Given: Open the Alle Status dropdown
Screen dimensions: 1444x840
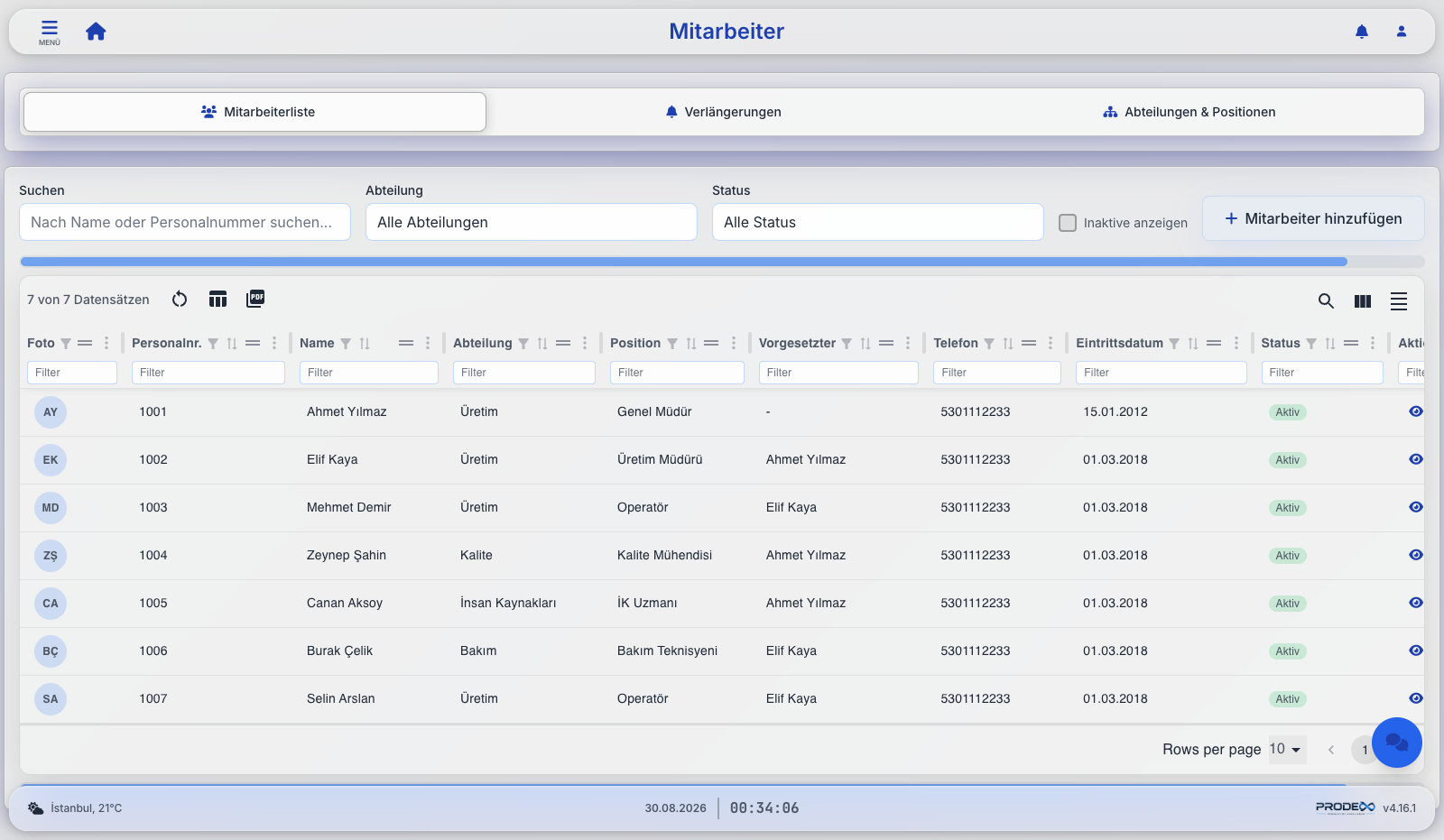Looking at the screenshot, I should [x=878, y=222].
